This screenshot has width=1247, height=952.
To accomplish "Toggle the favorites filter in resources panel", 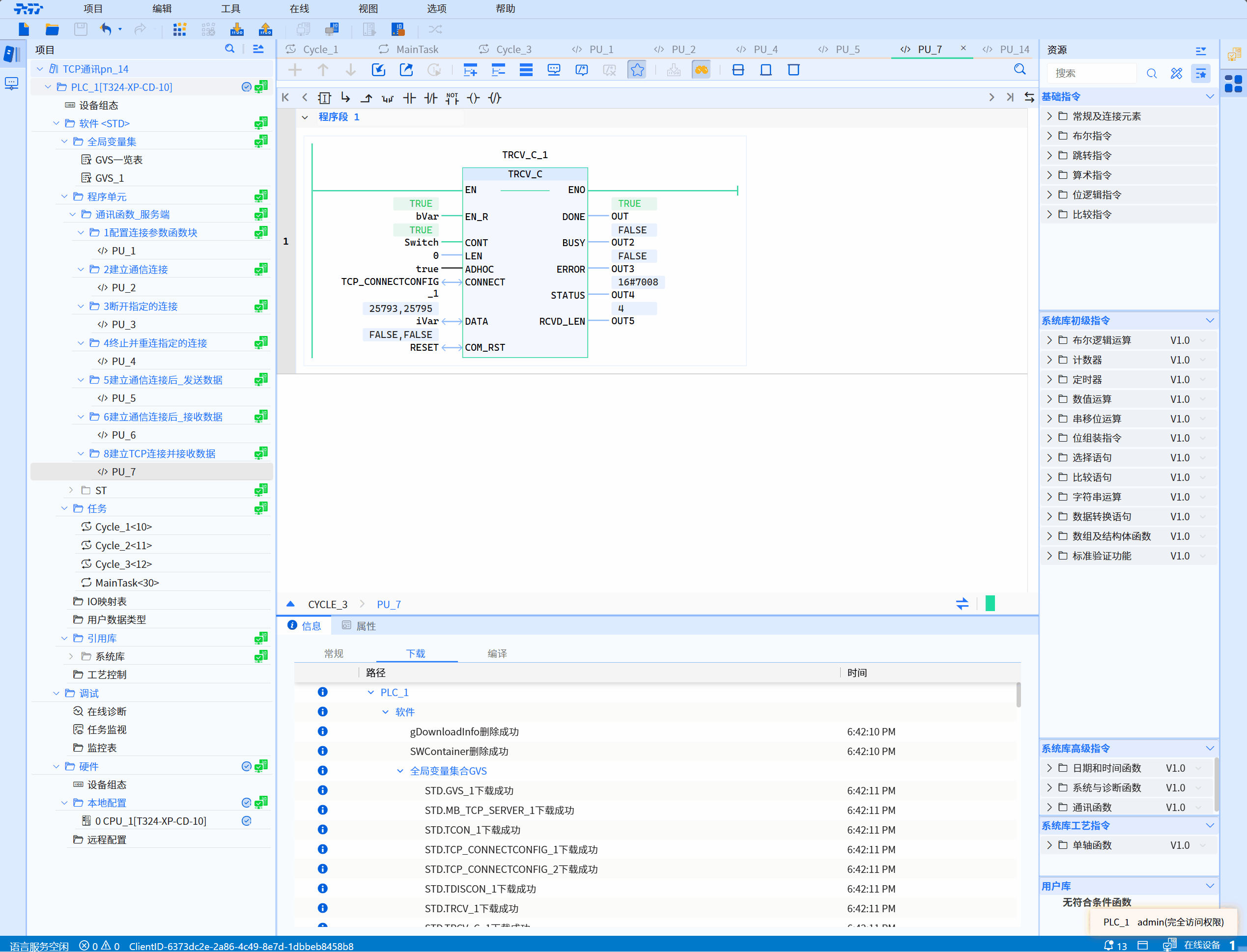I will tap(1200, 73).
